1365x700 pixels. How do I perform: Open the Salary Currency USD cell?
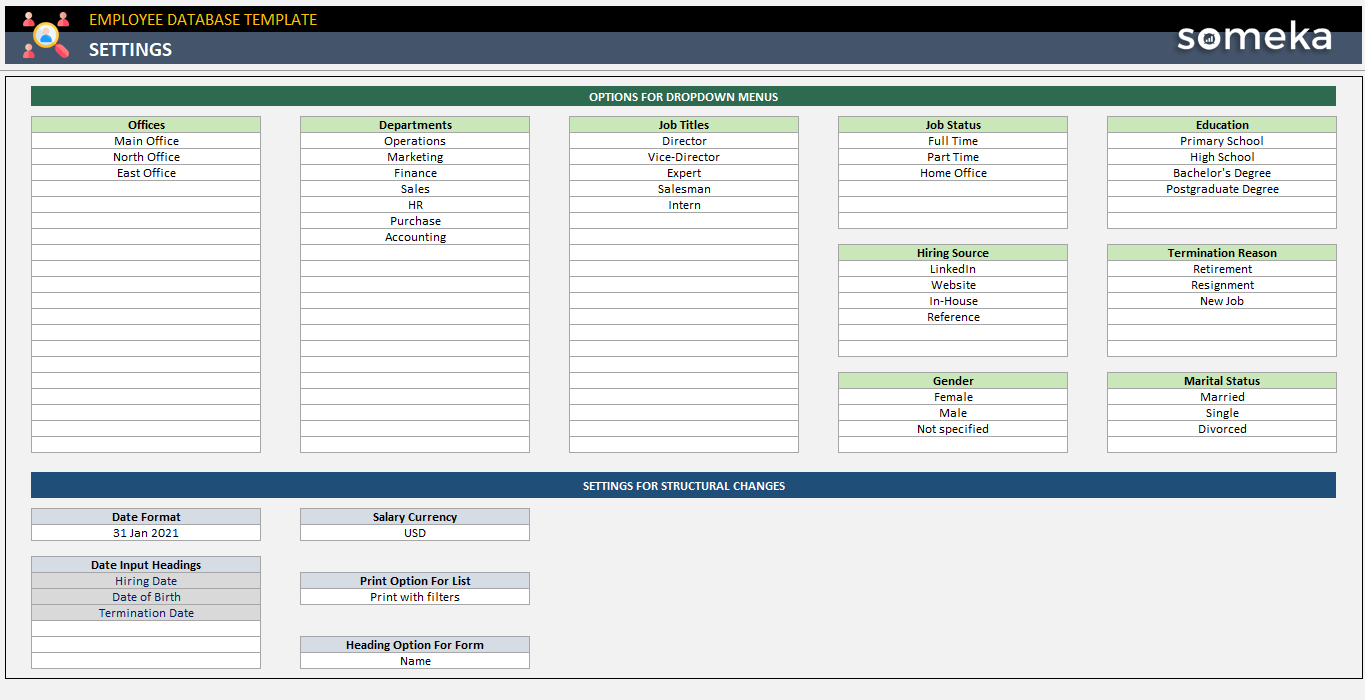pyautogui.click(x=414, y=532)
